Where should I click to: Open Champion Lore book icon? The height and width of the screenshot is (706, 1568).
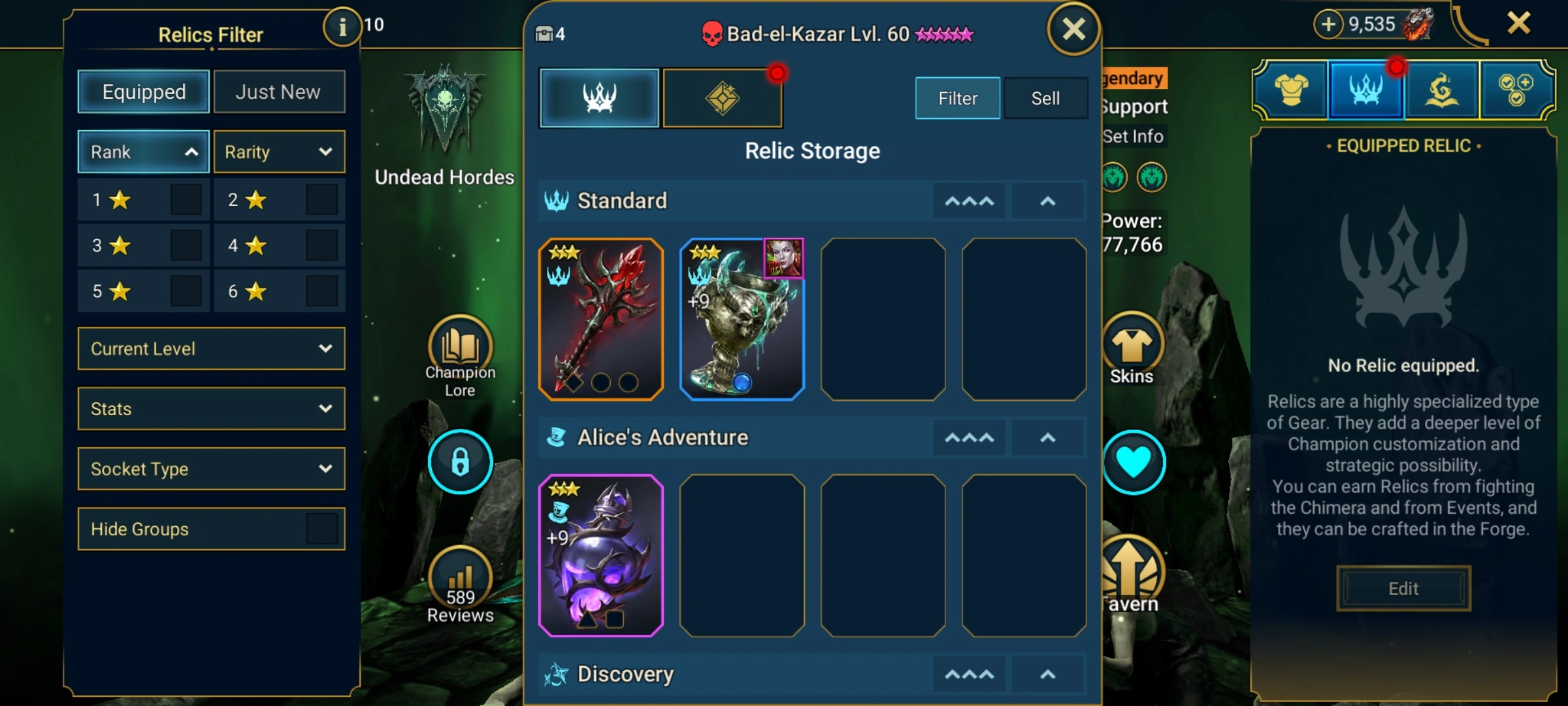[x=460, y=345]
